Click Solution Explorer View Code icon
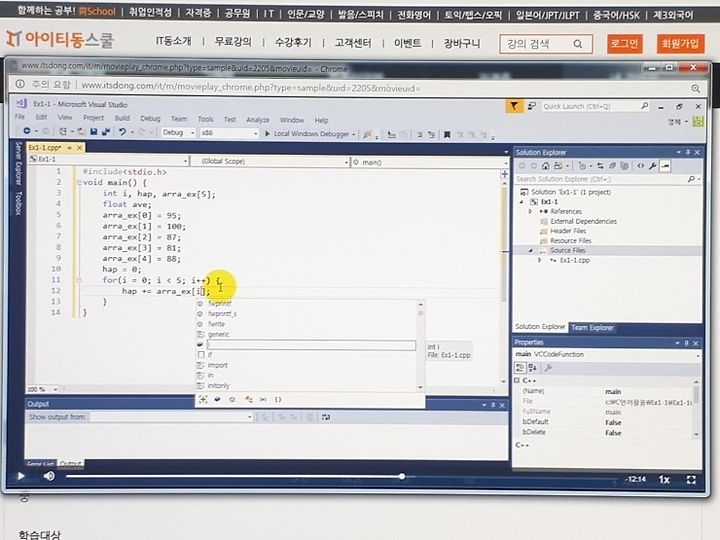Viewport: 720px width, 540px height. tap(640, 166)
